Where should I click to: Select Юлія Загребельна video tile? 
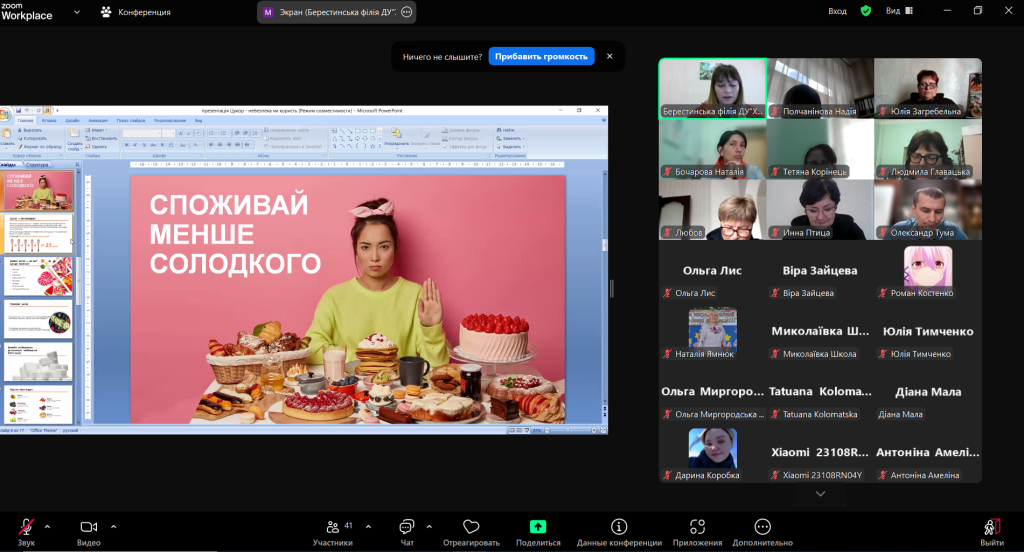928,88
